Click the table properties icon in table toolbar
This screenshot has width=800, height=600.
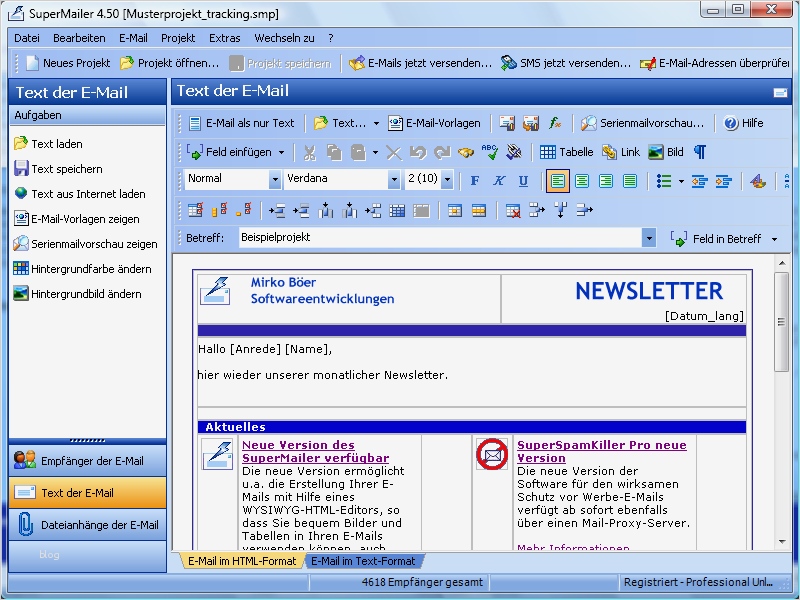click(x=195, y=210)
